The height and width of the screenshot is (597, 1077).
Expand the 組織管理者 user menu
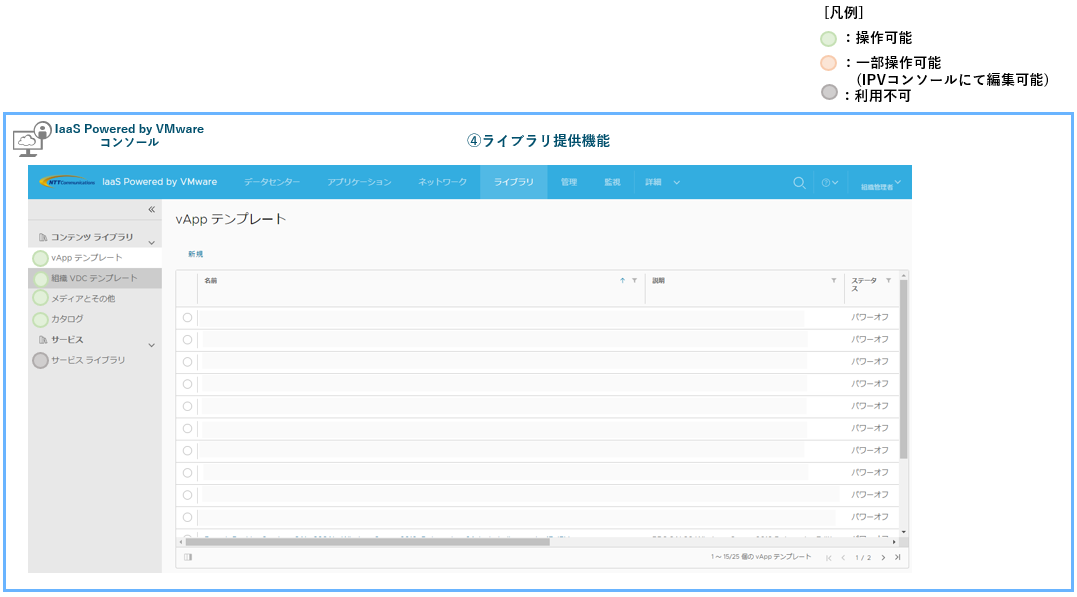[x=881, y=183]
